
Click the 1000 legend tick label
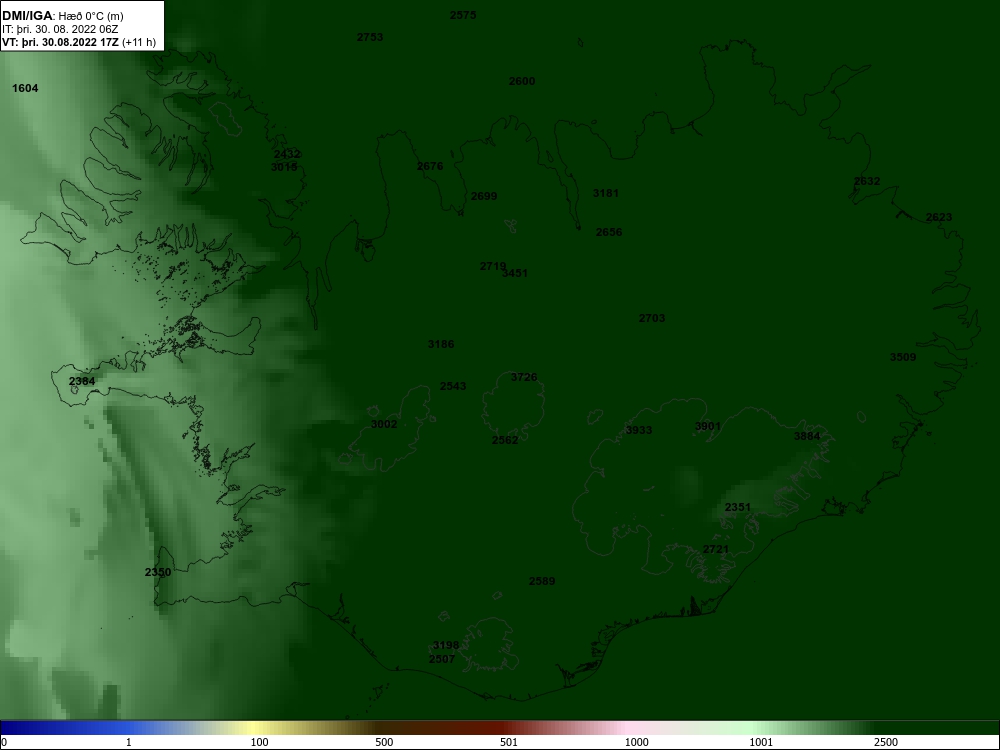tap(636, 742)
